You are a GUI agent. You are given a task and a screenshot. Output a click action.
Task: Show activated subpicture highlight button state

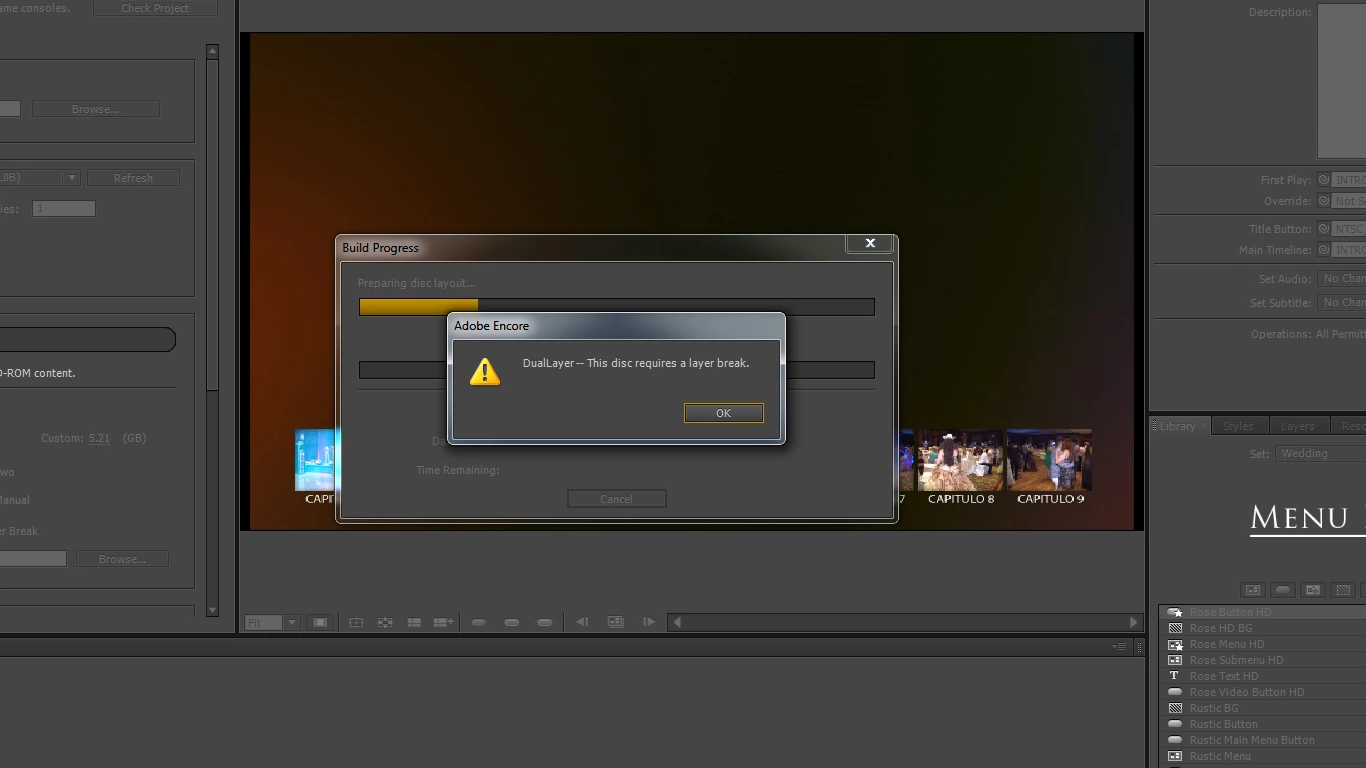tap(545, 622)
